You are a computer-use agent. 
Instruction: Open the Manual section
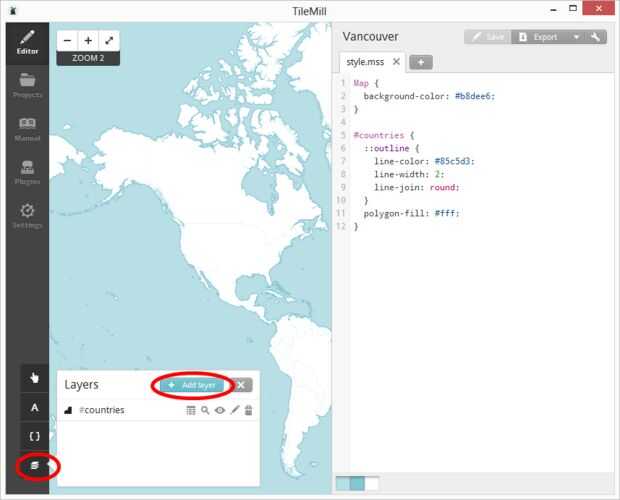pyautogui.click(x=27, y=129)
